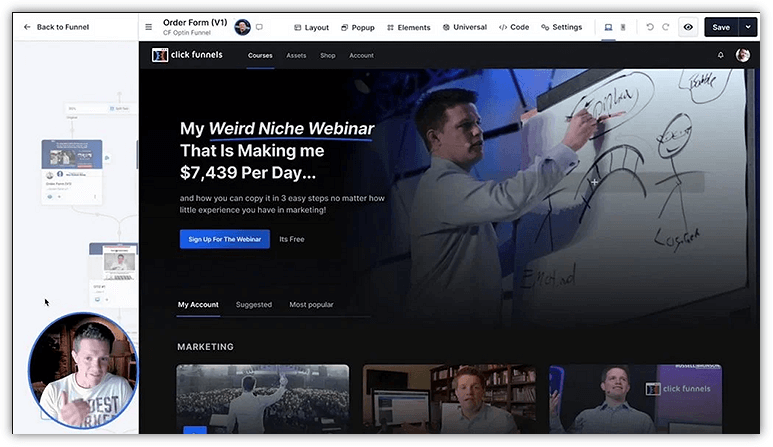Click the ClickFunnels logo in the page header
The width and height of the screenshot is (773, 447).
click(187, 55)
